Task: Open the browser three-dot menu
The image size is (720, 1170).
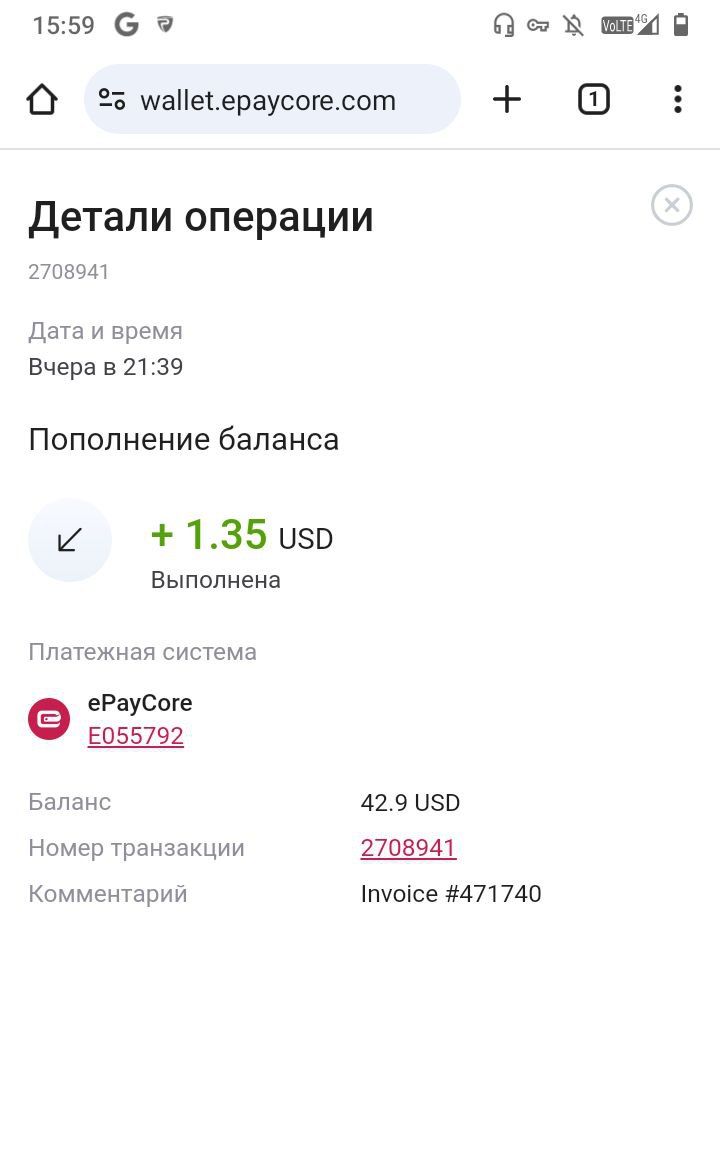Action: (x=677, y=99)
